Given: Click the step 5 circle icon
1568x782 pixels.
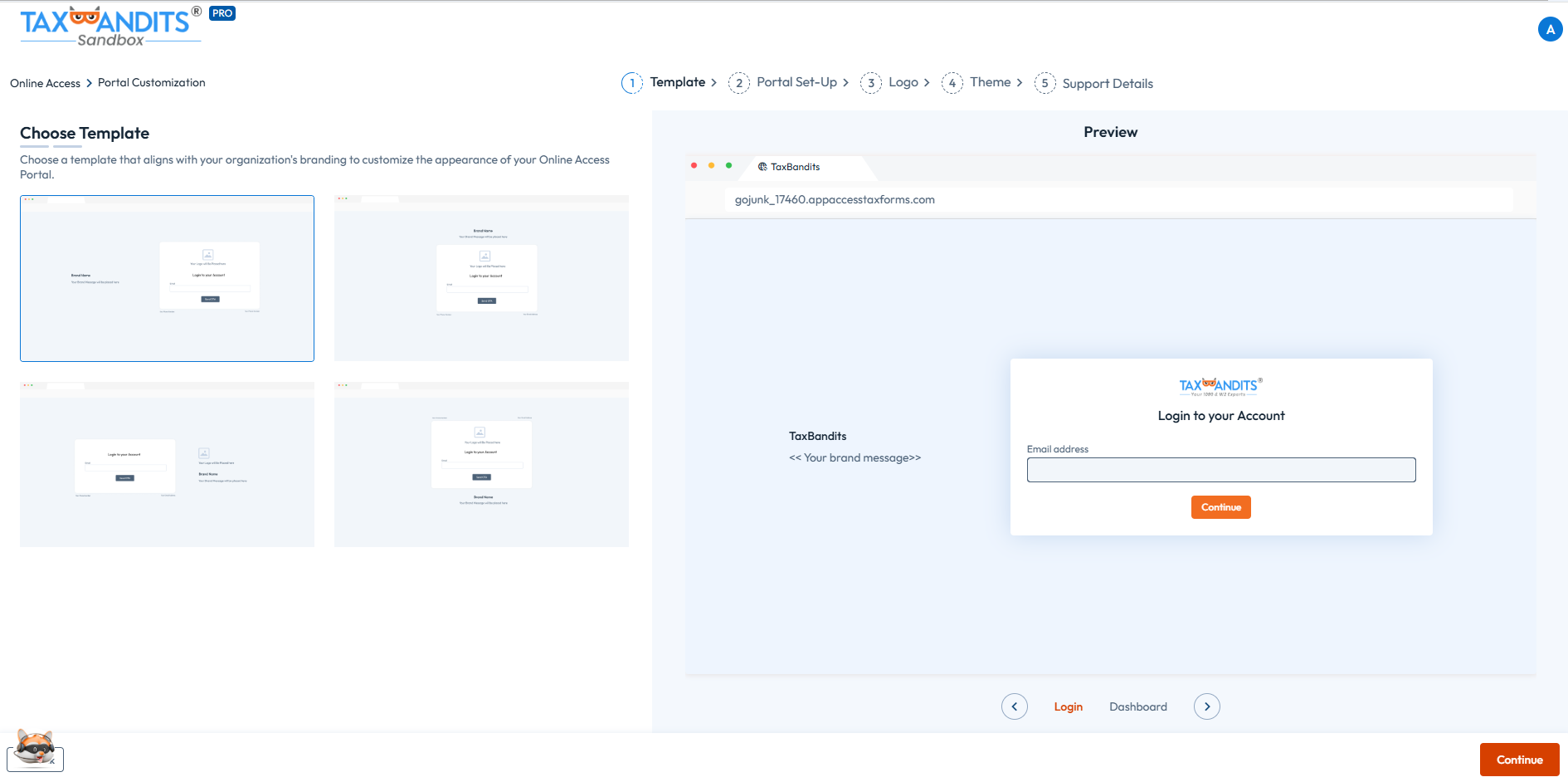Looking at the screenshot, I should (x=1045, y=83).
